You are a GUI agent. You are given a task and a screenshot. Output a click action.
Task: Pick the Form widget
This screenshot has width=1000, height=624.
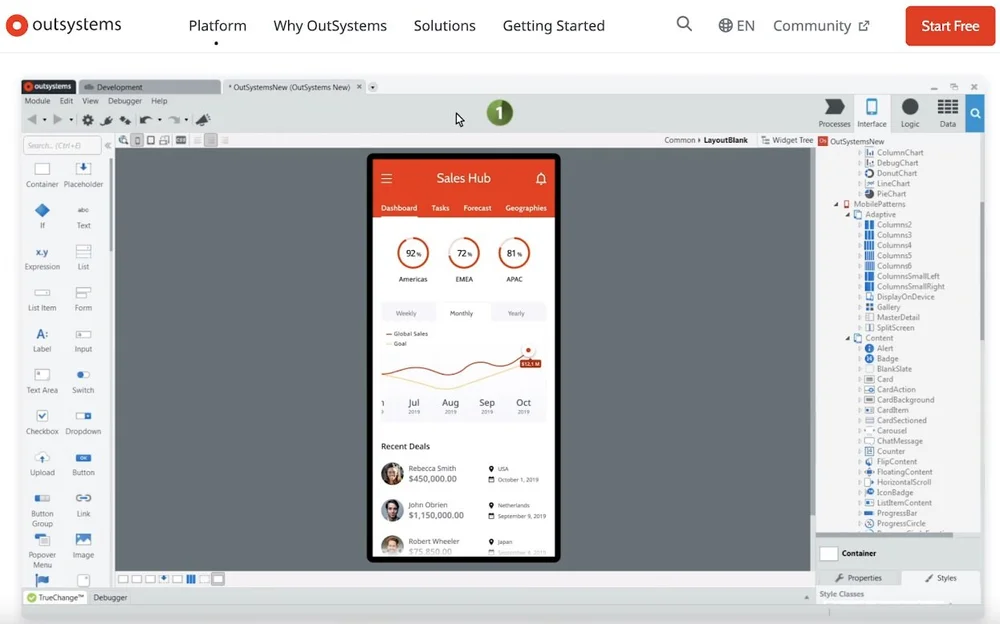pyautogui.click(x=83, y=298)
